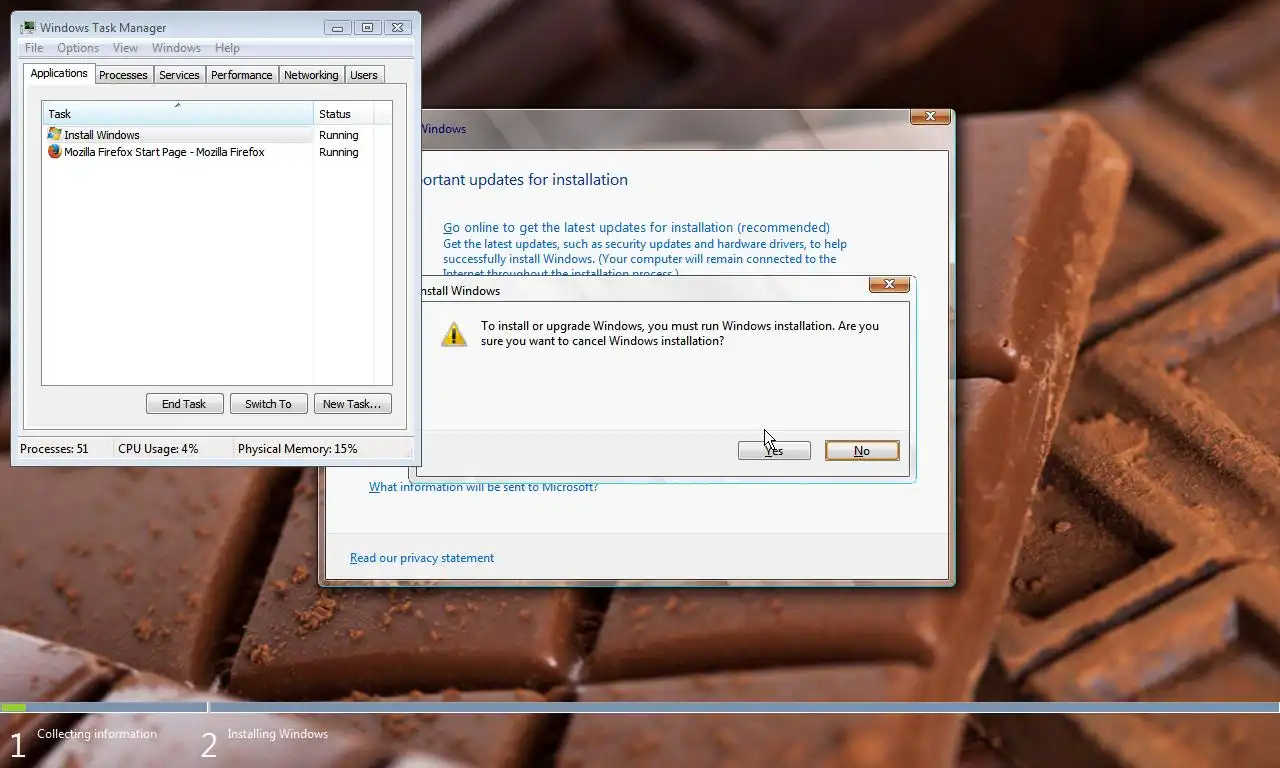1280x768 pixels.
Task: Switch to the Users tab
Action: tap(364, 75)
